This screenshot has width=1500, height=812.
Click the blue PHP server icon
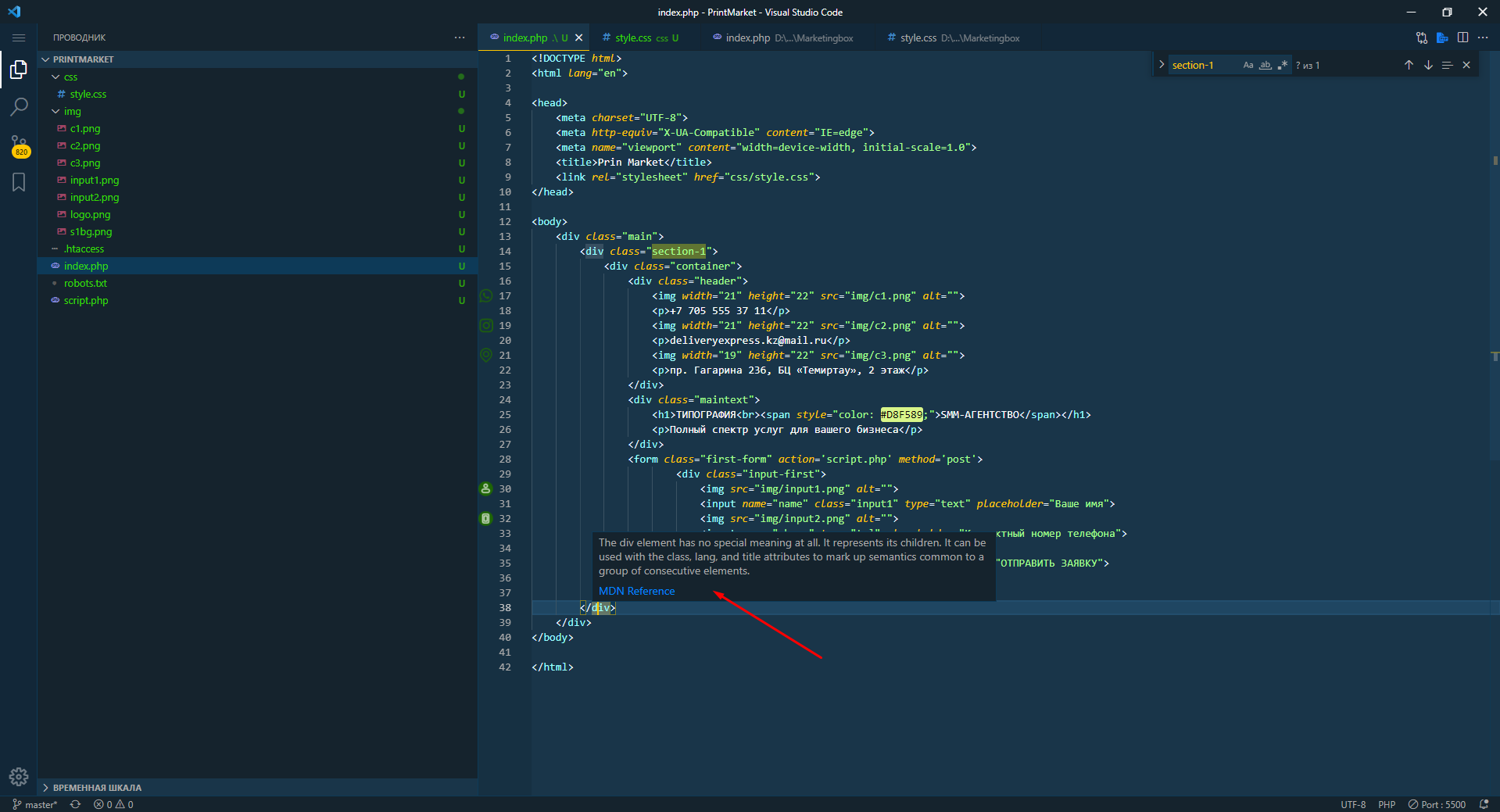coord(1442,38)
